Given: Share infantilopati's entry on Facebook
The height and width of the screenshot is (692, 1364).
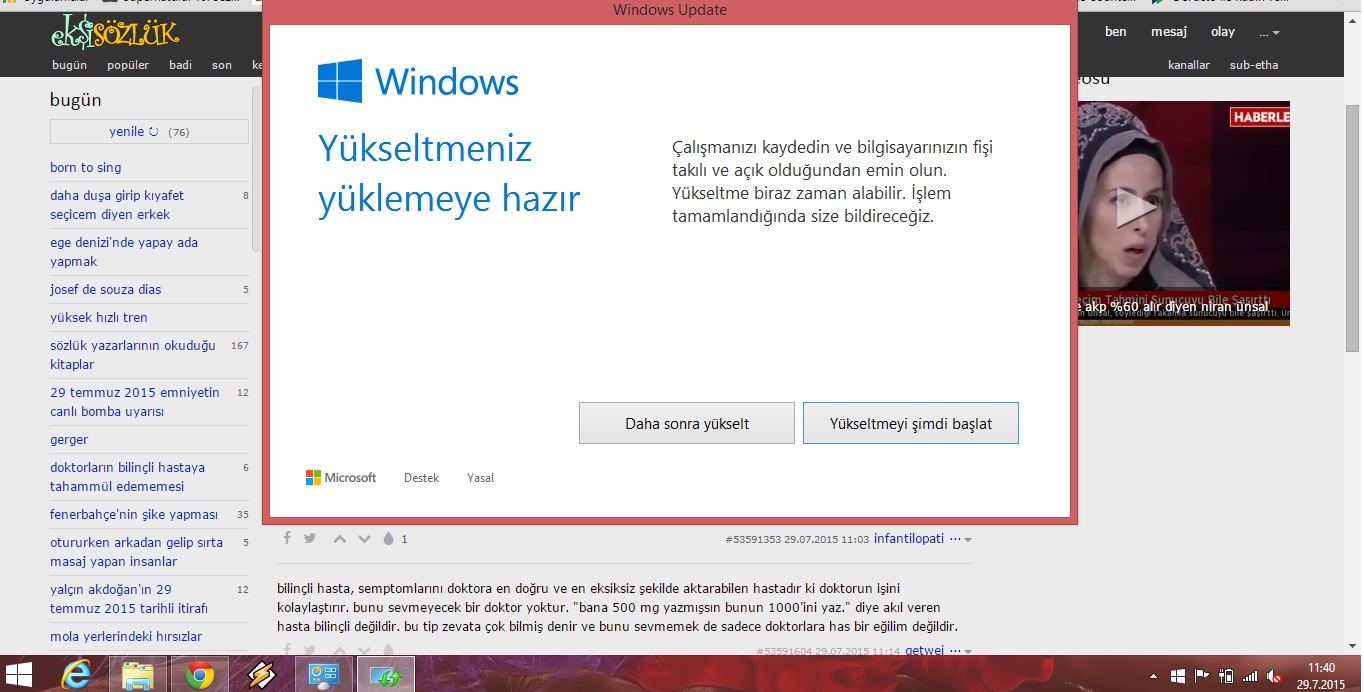Looking at the screenshot, I should [287, 539].
